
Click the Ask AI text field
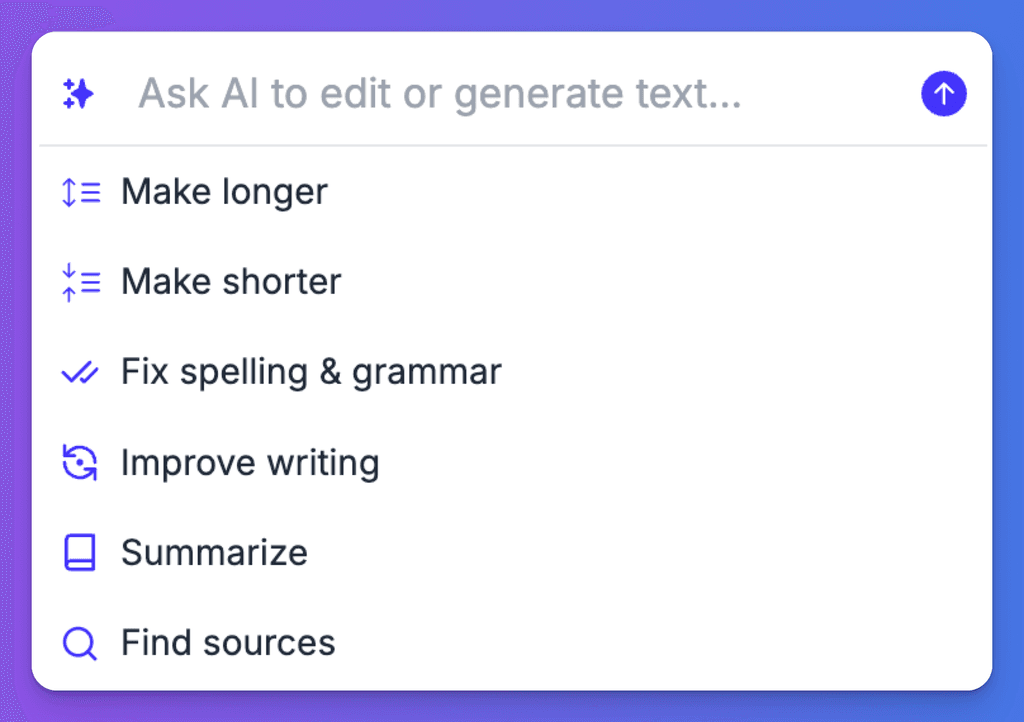click(x=440, y=93)
